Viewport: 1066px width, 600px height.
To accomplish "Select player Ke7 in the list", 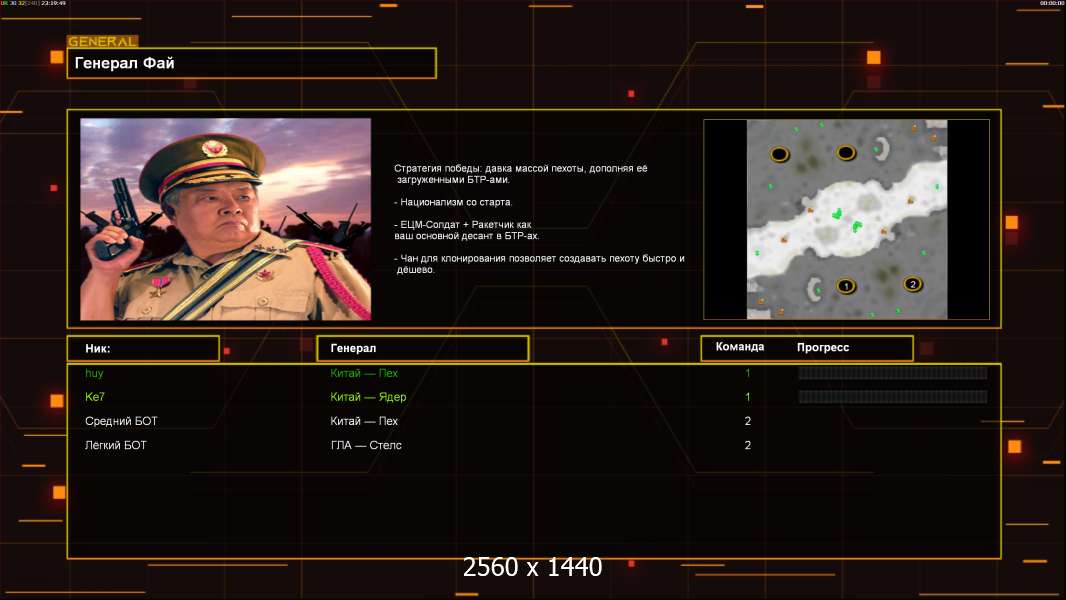I will point(95,397).
